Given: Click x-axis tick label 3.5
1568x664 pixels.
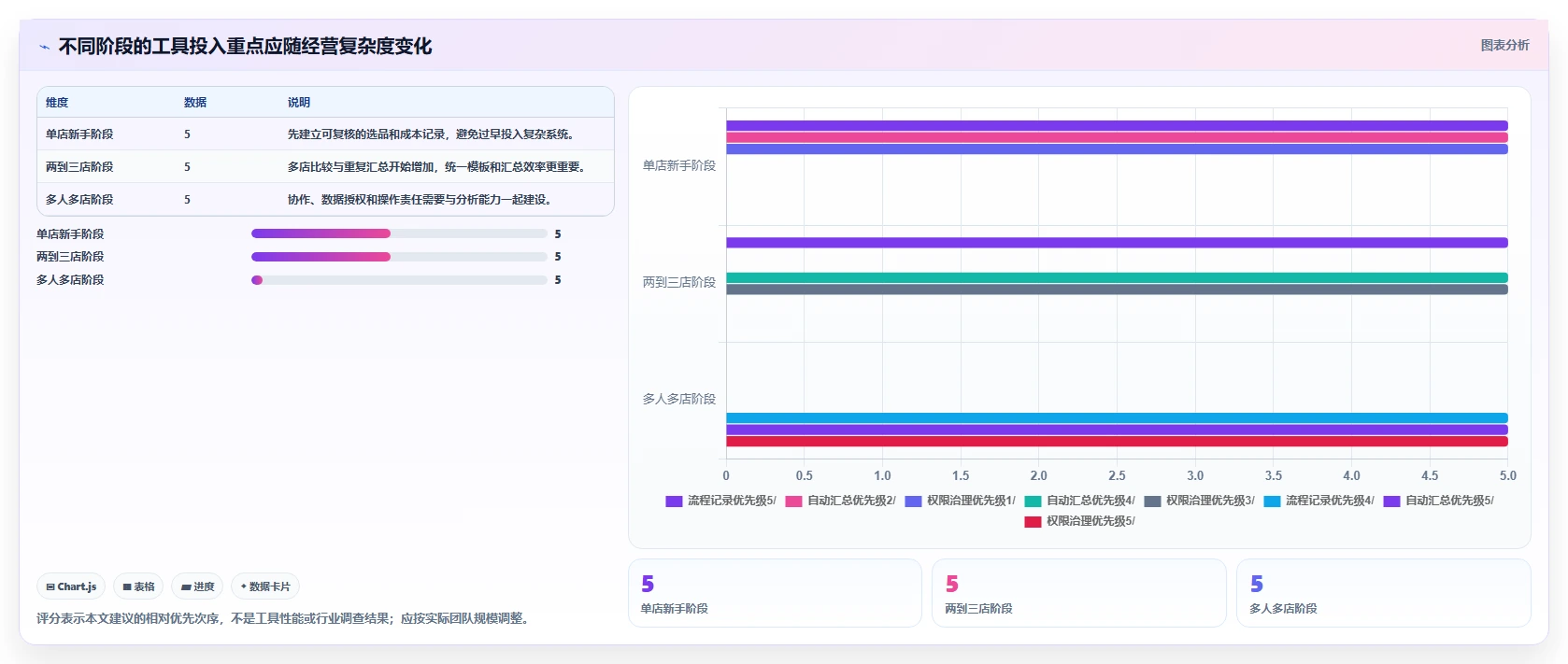Looking at the screenshot, I should tap(1274, 475).
